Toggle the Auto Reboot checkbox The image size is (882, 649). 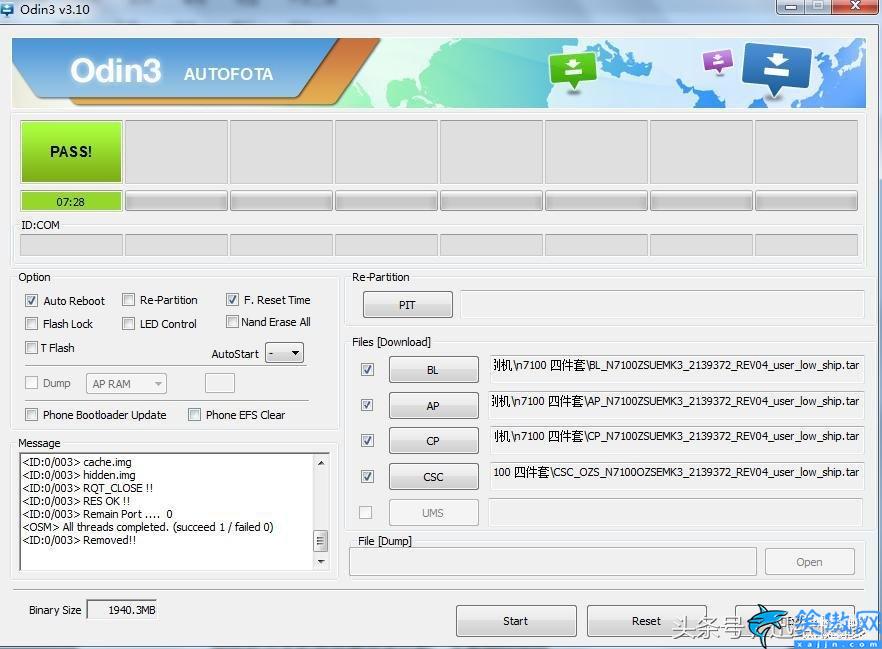pyautogui.click(x=32, y=301)
